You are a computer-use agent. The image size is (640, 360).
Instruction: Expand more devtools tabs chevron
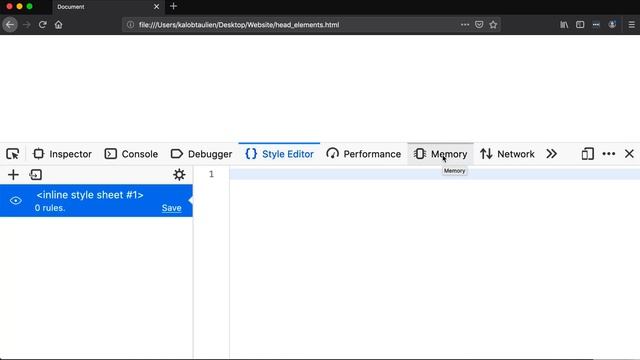(x=551, y=154)
